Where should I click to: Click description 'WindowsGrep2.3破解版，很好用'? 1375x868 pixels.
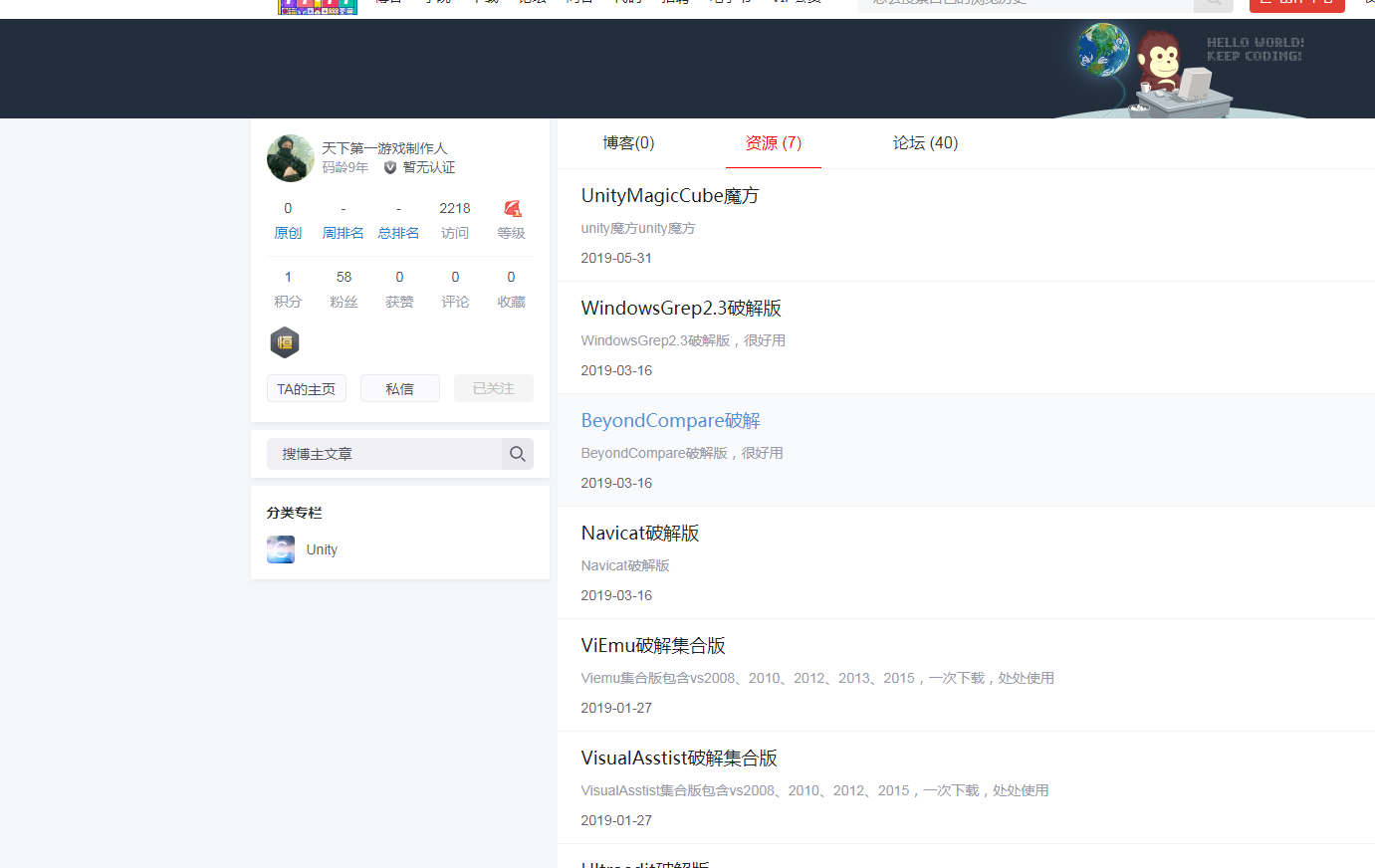[x=683, y=340]
